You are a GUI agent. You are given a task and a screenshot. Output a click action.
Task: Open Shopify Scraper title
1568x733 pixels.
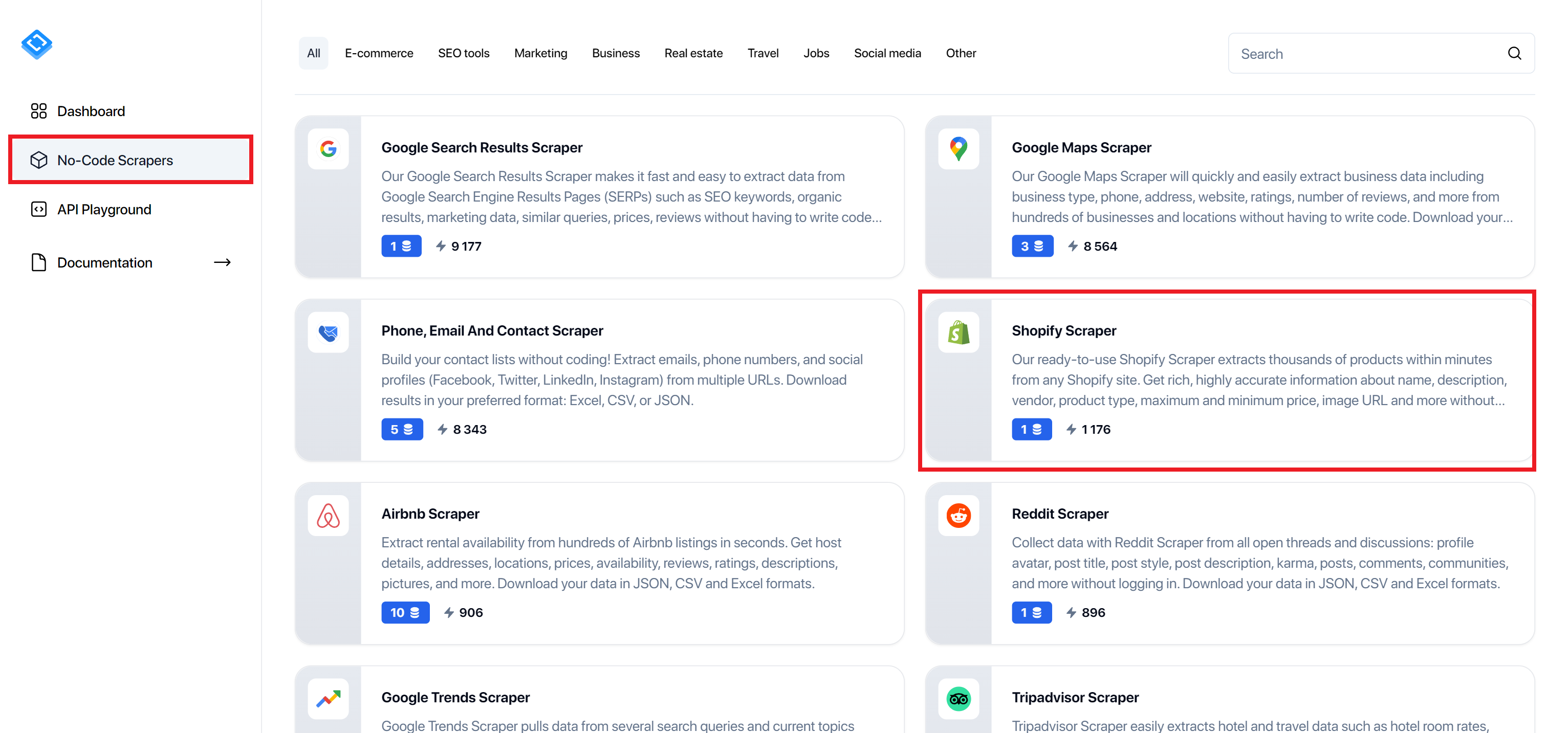pos(1064,330)
